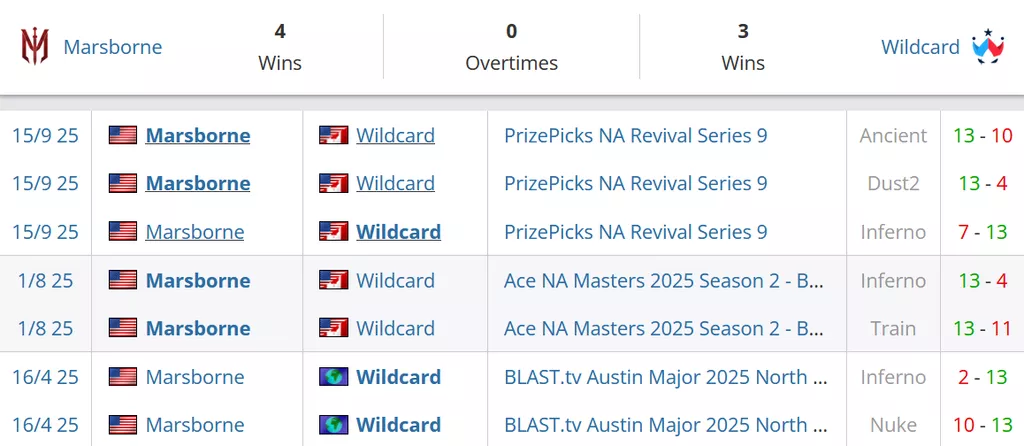Click 1/8 25 date in Train row
Screen dimensions: 1024x446
tap(46, 328)
